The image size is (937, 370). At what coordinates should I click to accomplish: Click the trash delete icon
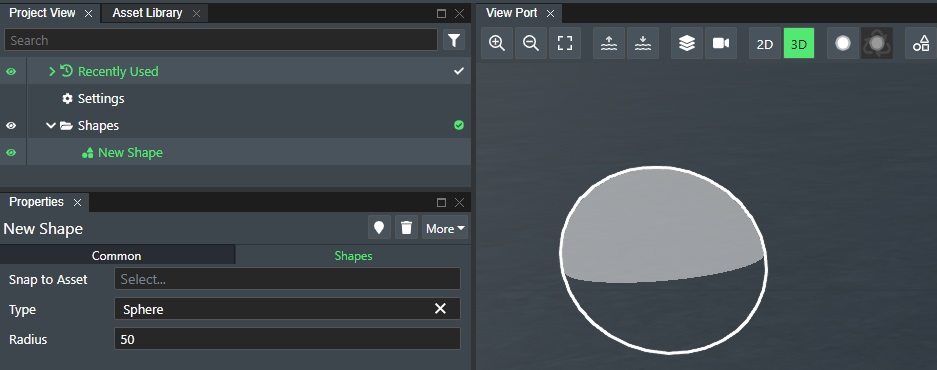click(406, 228)
